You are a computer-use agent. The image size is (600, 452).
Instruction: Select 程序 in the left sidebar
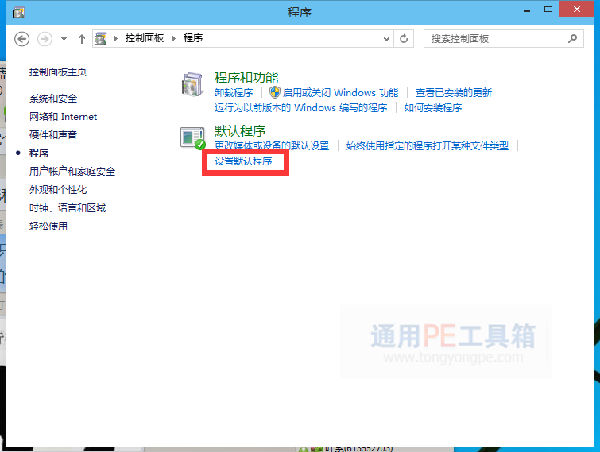click(x=39, y=153)
